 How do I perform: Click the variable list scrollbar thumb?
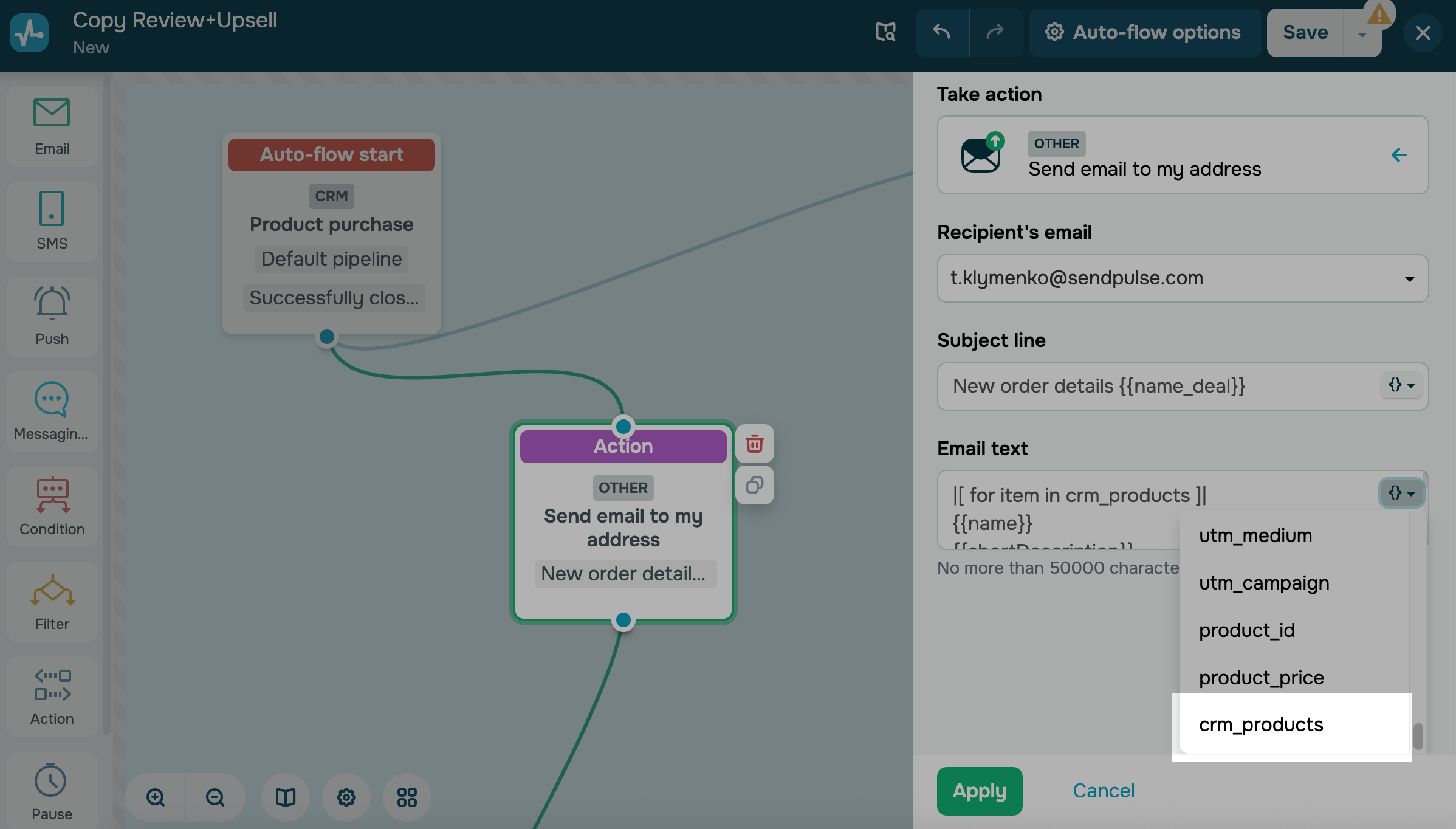(1418, 736)
